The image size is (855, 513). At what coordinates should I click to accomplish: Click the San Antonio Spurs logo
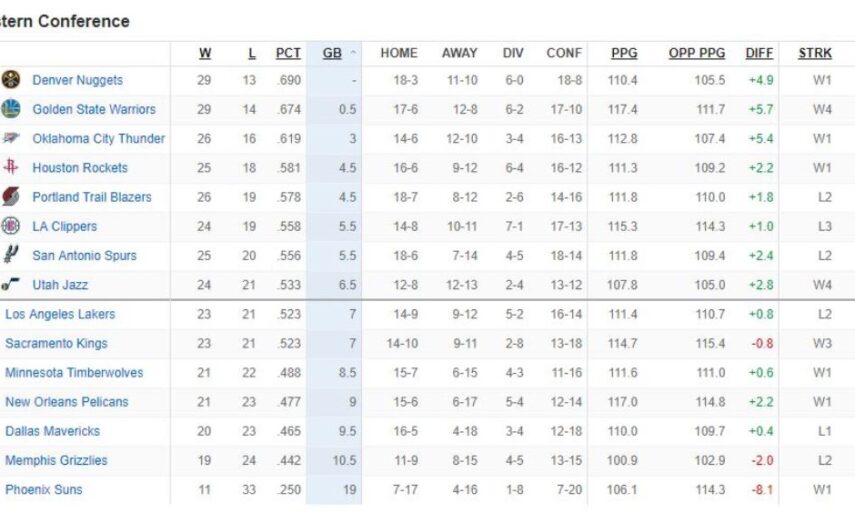(11, 255)
